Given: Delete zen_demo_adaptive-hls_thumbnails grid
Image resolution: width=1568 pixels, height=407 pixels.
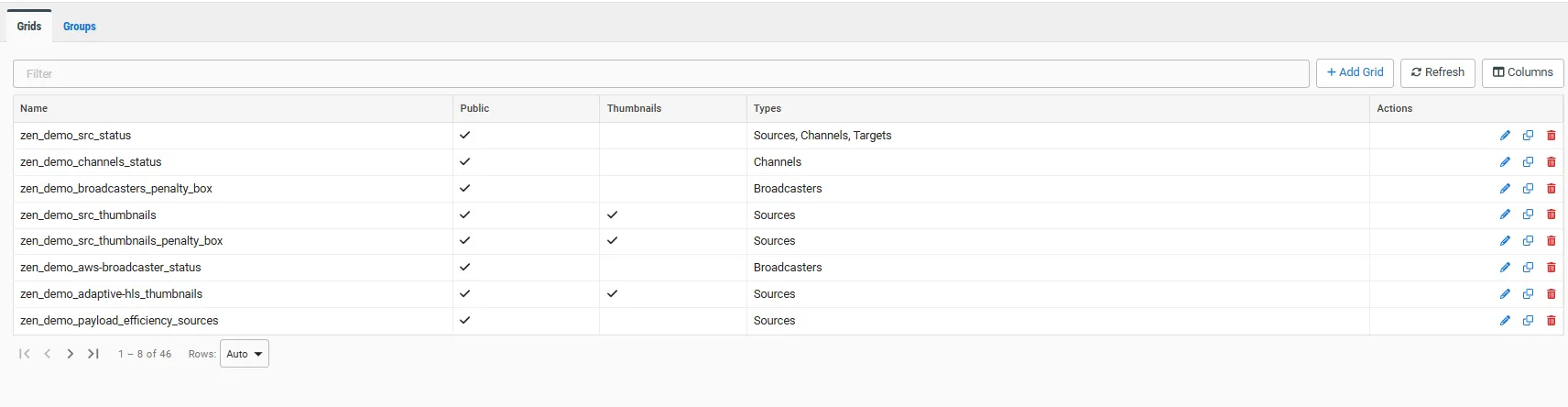Looking at the screenshot, I should pyautogui.click(x=1551, y=294).
